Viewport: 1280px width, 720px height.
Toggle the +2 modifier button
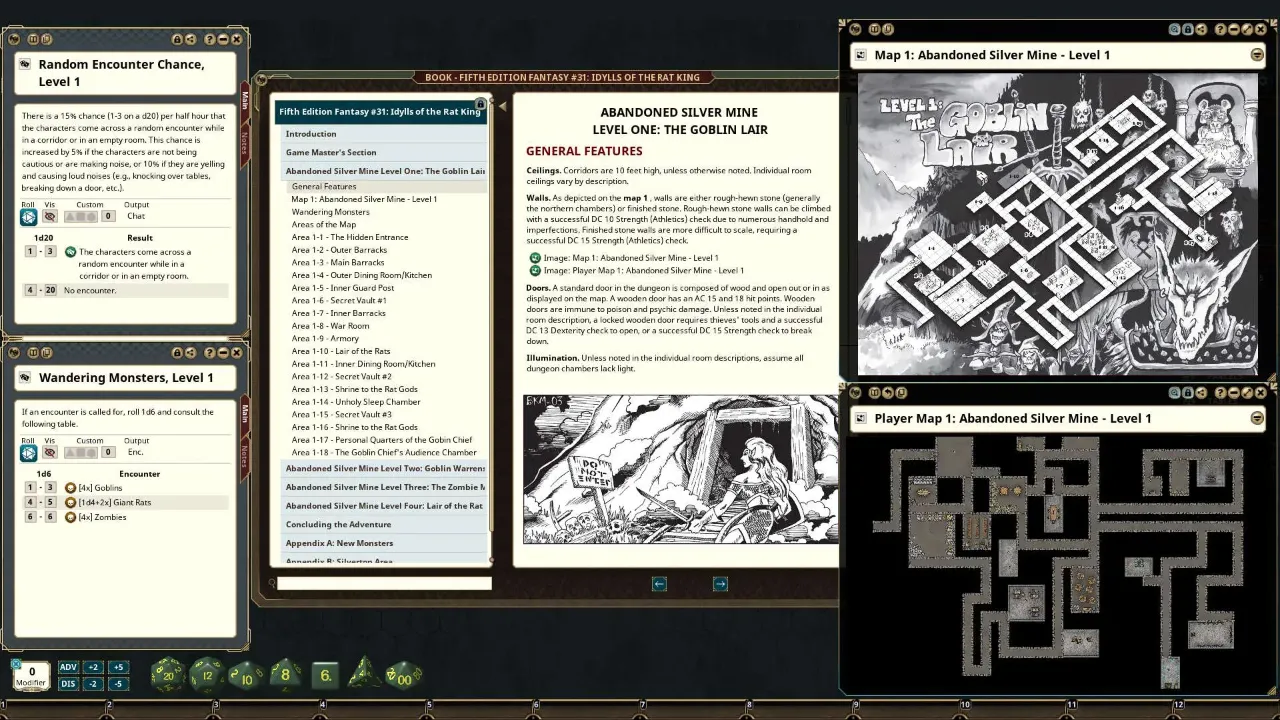click(93, 667)
